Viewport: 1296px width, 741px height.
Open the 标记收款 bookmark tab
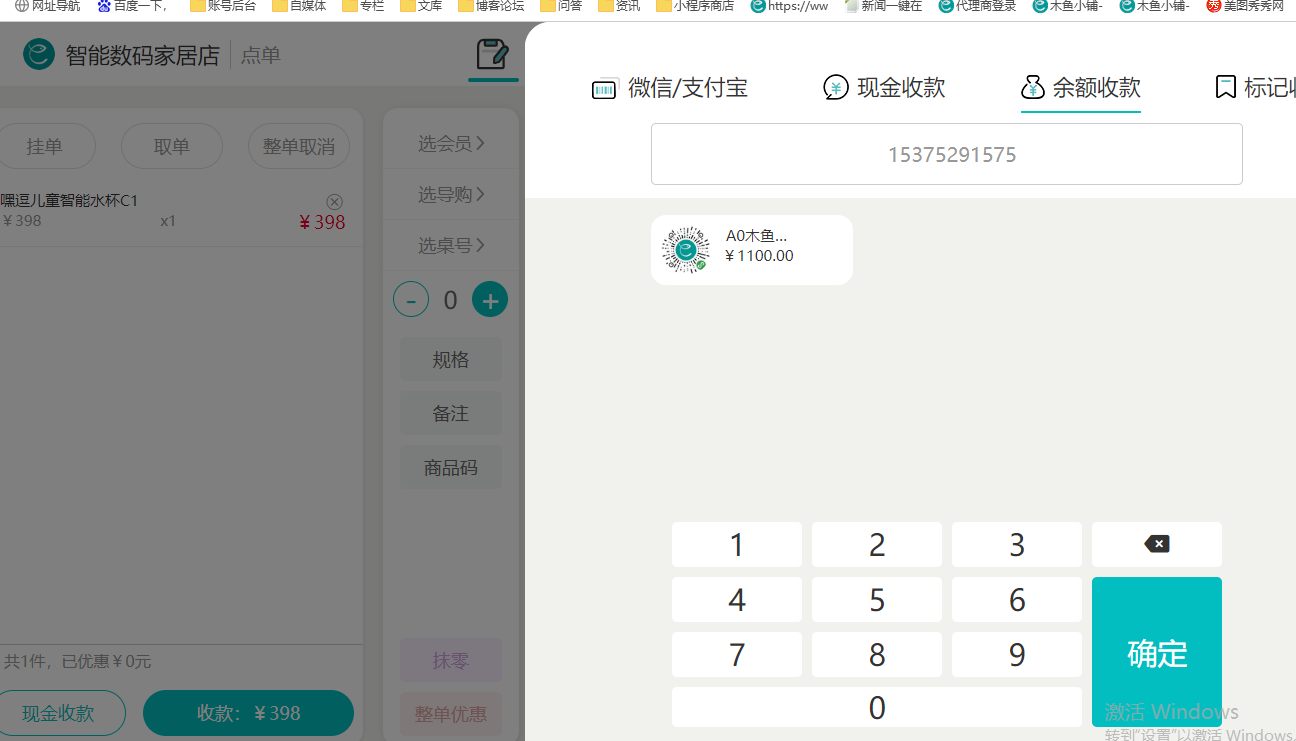point(1255,88)
